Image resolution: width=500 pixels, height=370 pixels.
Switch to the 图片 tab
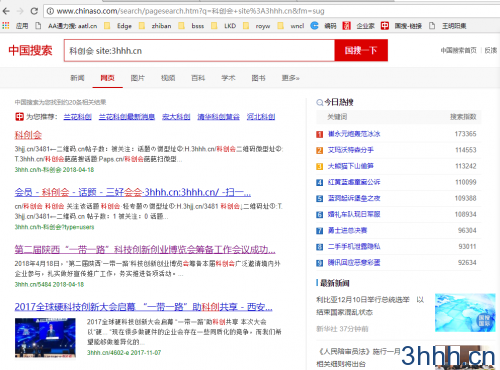click(138, 78)
